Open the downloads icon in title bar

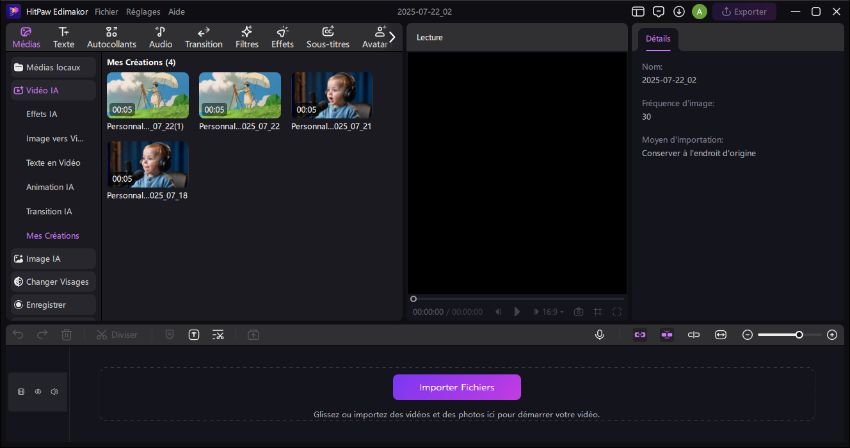tap(679, 11)
